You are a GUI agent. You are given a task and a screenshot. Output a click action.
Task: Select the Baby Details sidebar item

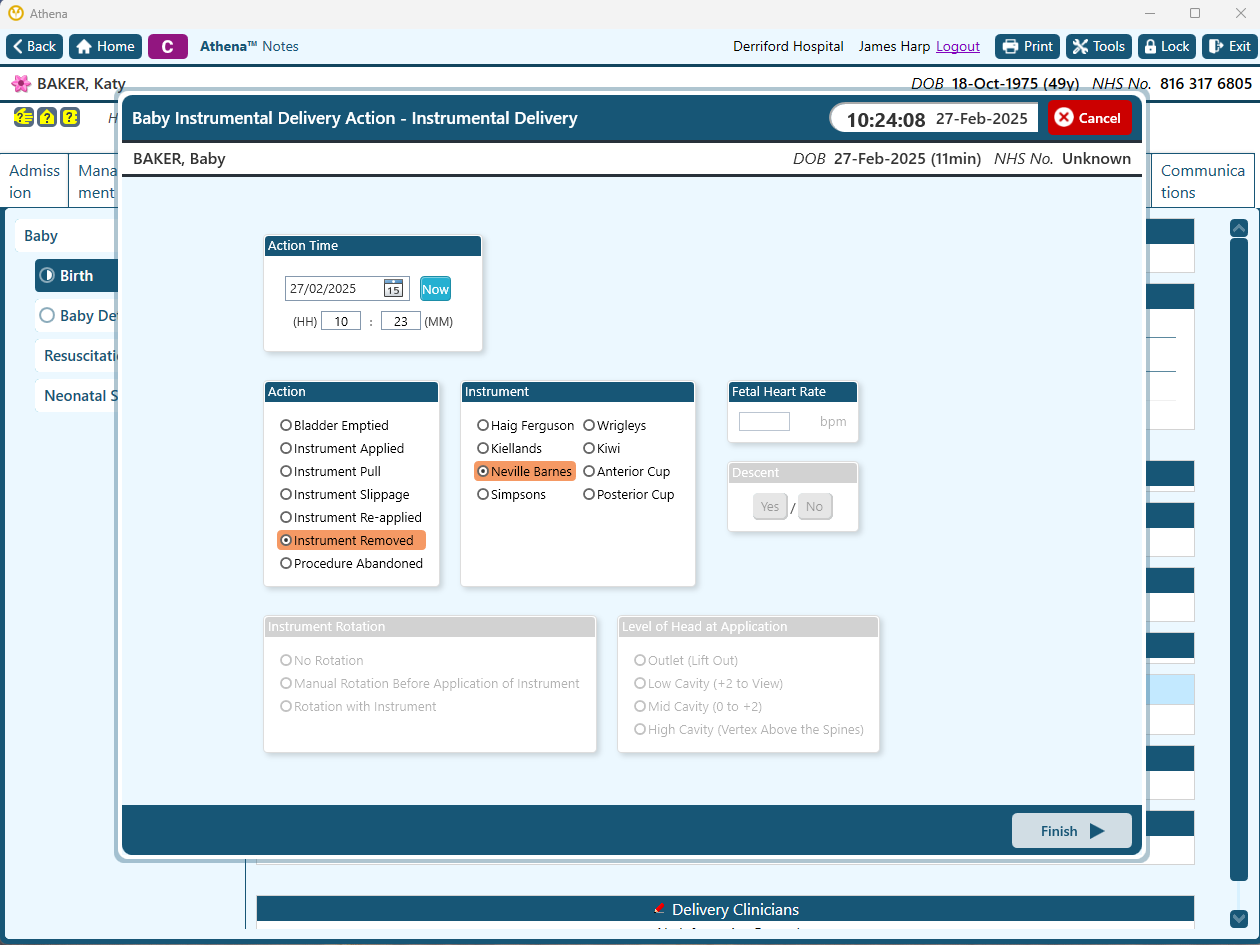77,316
